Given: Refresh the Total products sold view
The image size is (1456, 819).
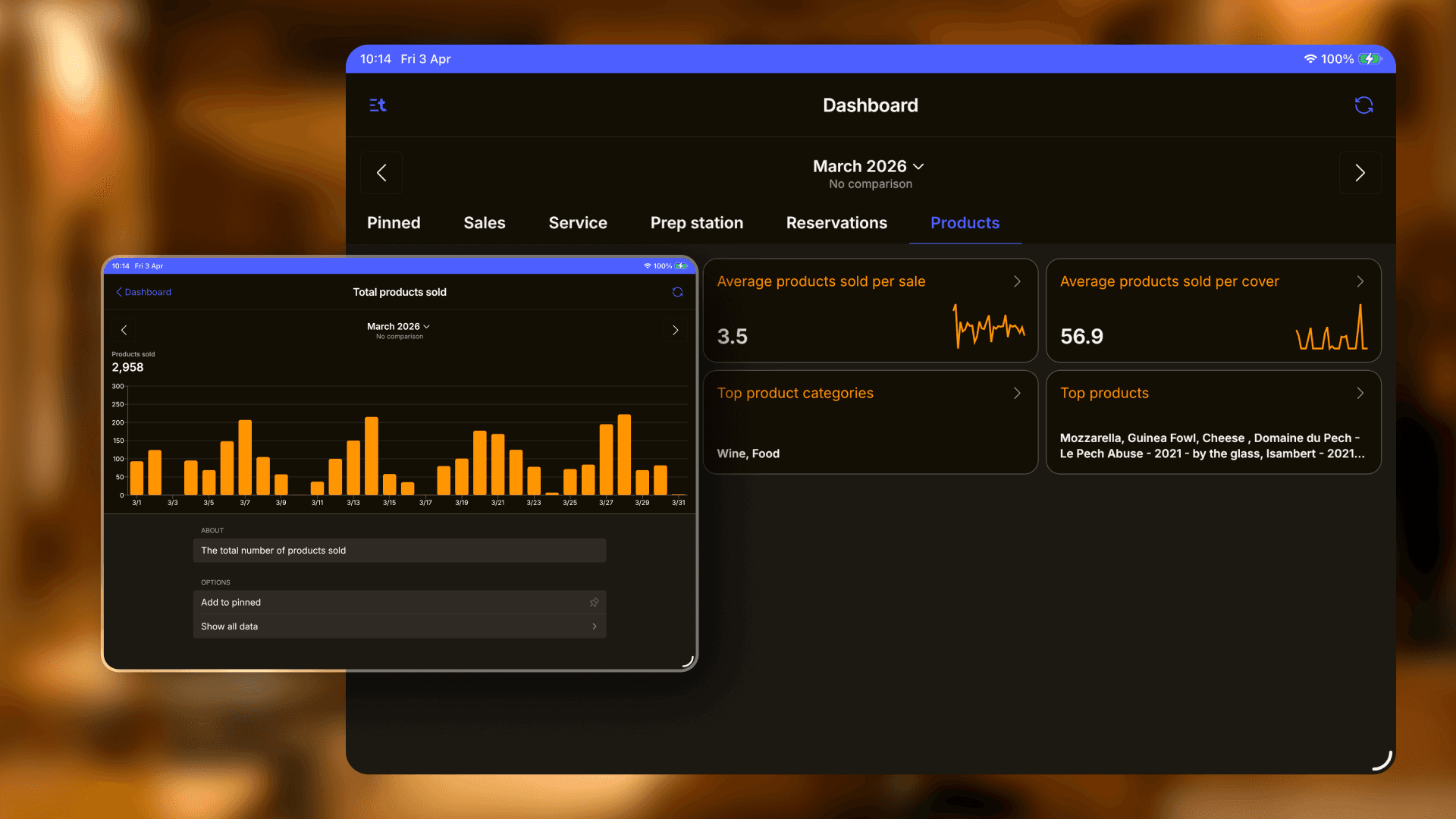Looking at the screenshot, I should tap(677, 292).
